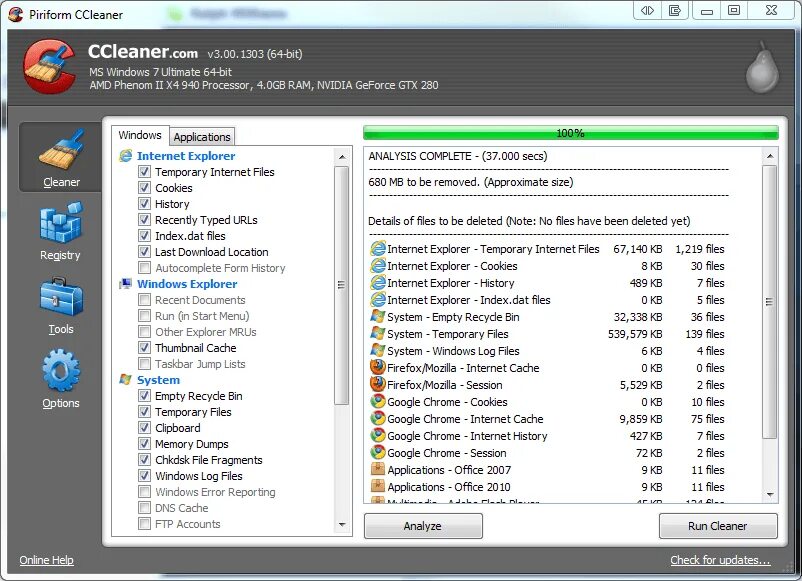
Task: Click IE icon beside Index.dat files result
Action: (377, 300)
